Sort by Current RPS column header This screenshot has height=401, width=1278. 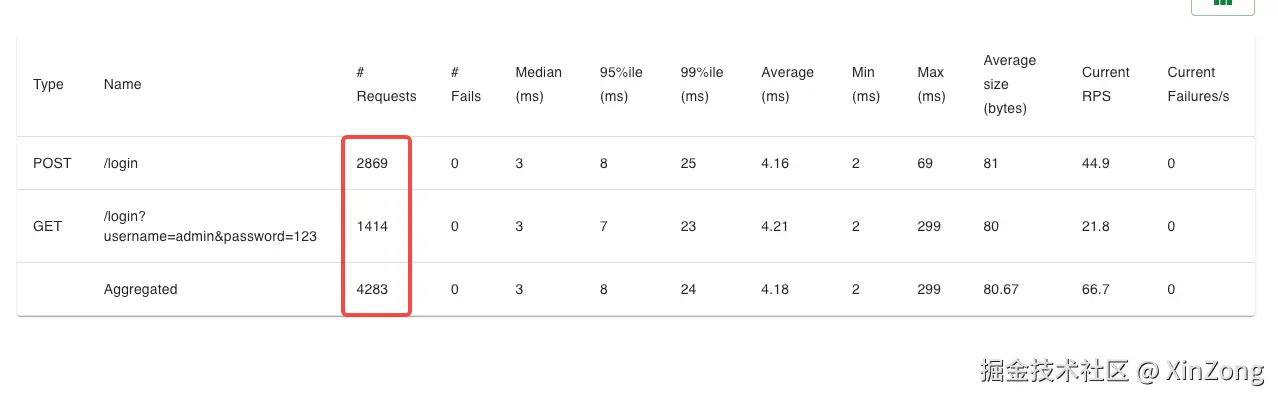pos(1105,85)
